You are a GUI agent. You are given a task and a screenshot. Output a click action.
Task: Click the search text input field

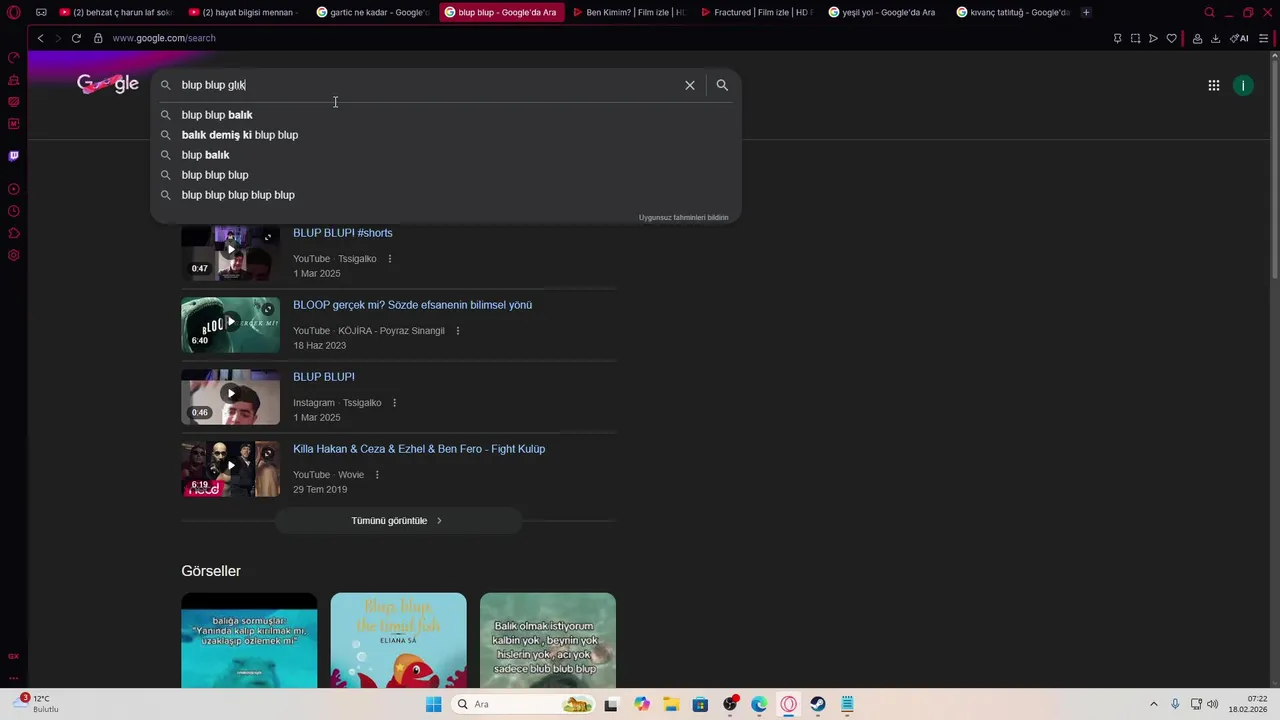428,85
